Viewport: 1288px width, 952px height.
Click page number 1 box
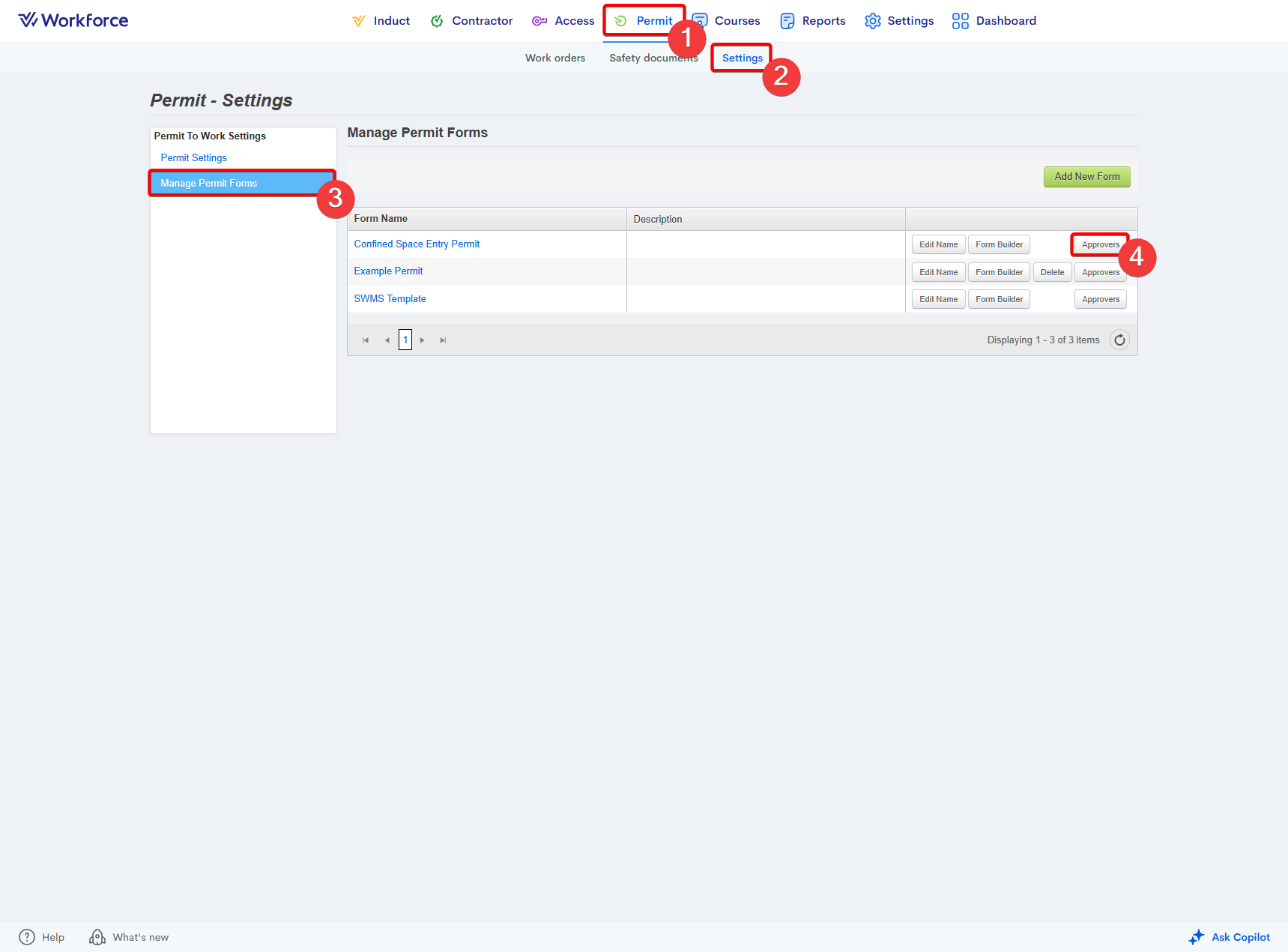click(x=405, y=340)
